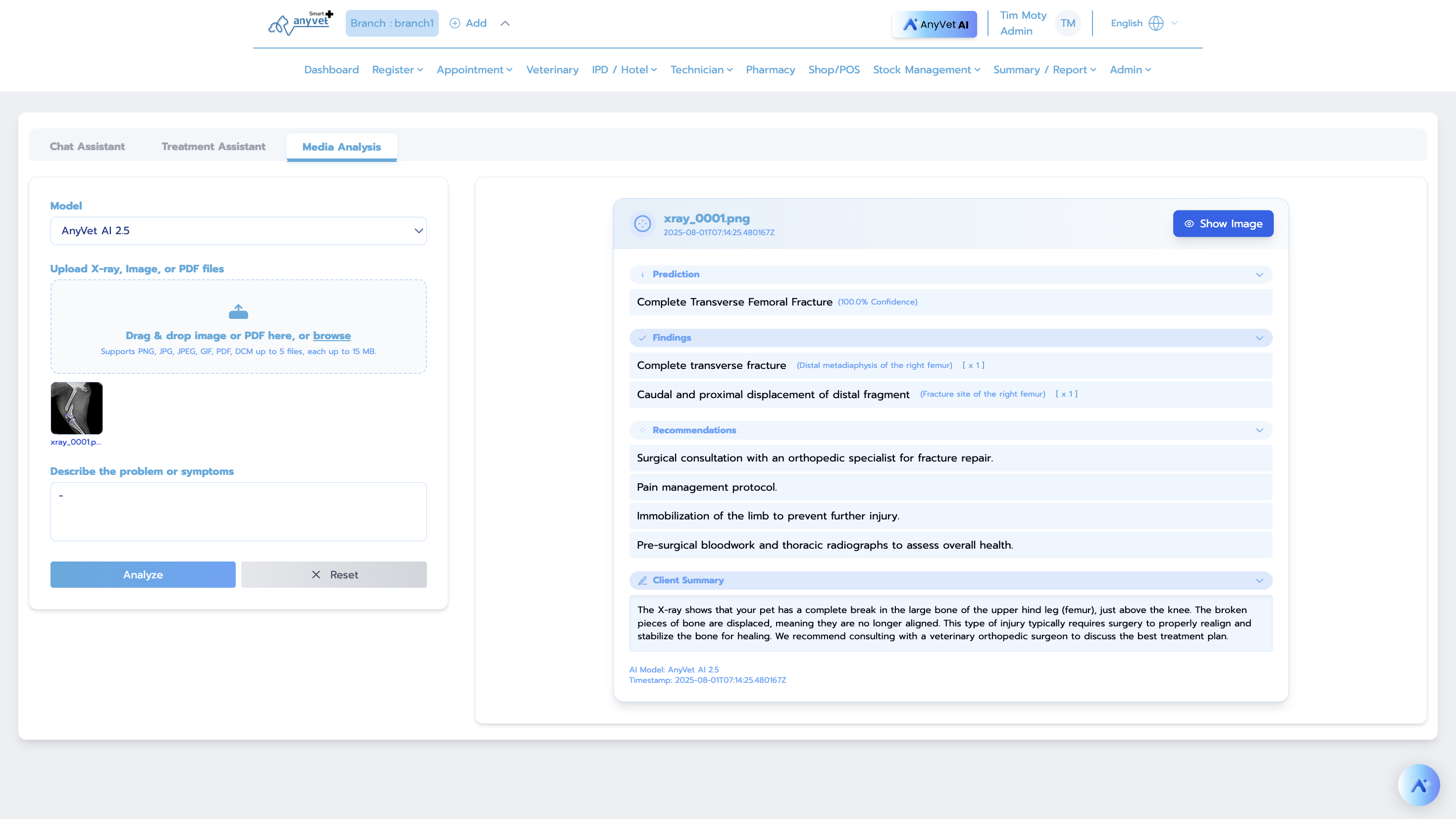Open the globe language icon
Image resolution: width=1456 pixels, height=819 pixels.
click(1156, 23)
